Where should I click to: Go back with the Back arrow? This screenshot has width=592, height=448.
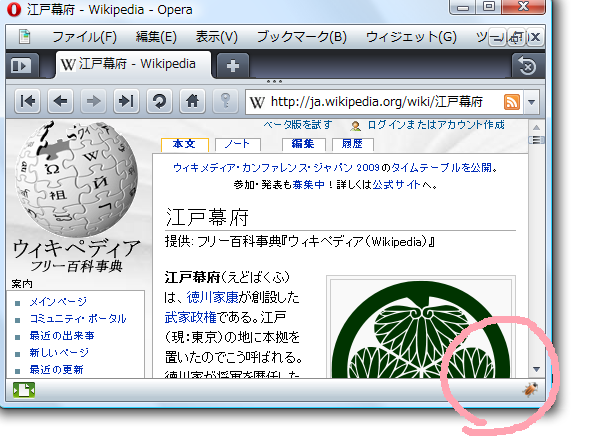(60, 101)
